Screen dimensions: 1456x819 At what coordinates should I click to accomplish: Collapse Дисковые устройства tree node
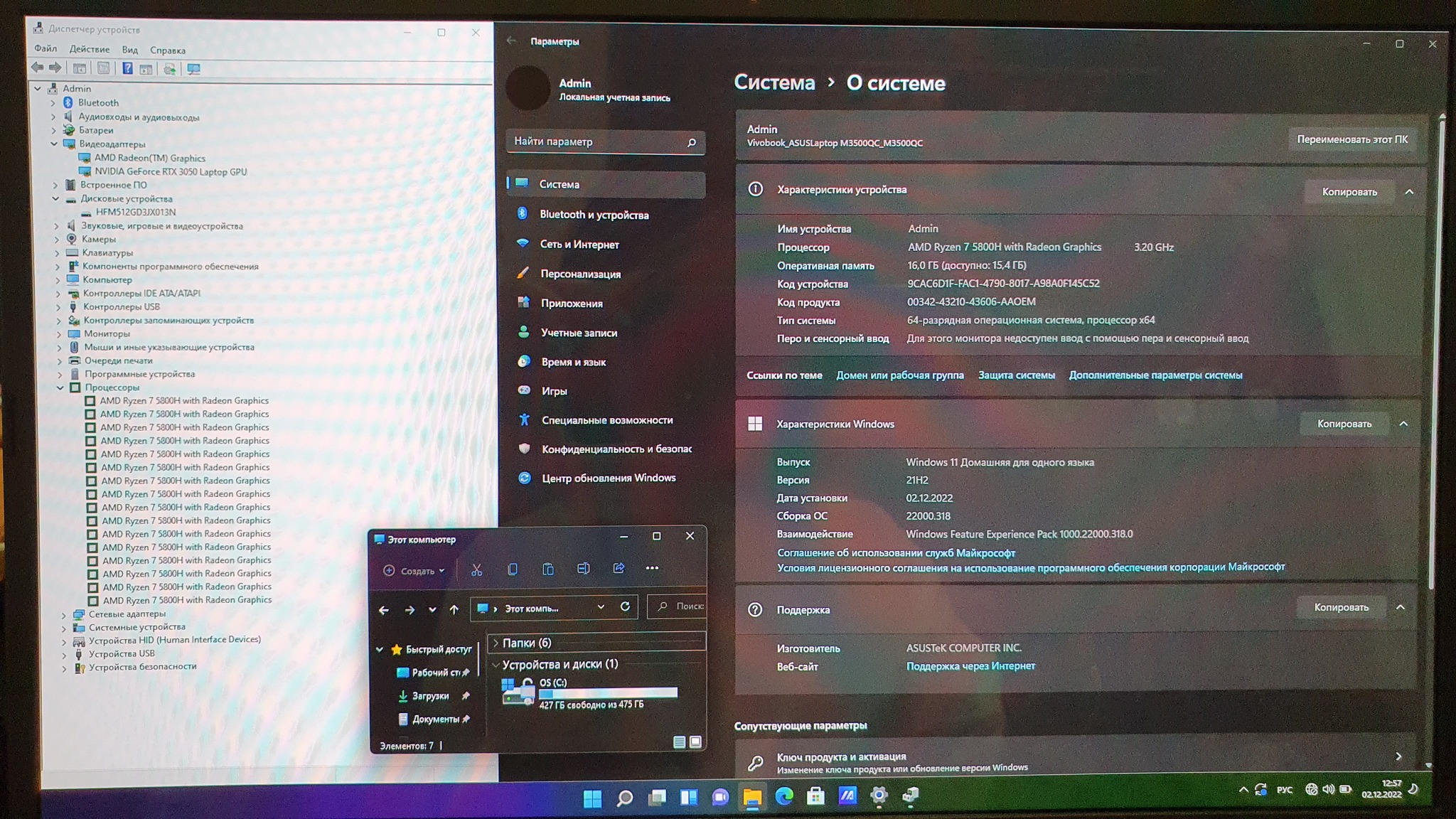point(55,198)
